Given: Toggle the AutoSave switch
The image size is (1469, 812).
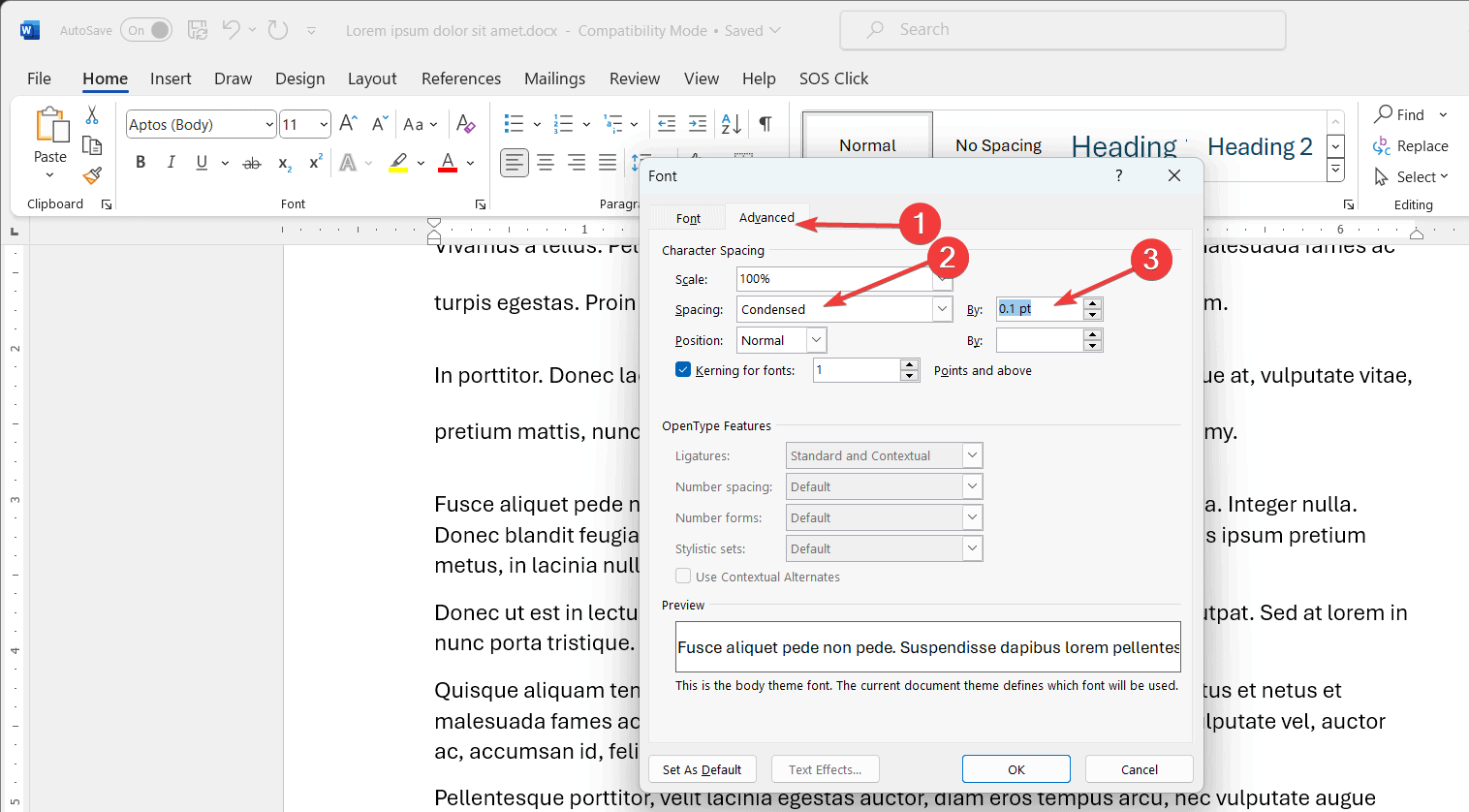Looking at the screenshot, I should 146,30.
